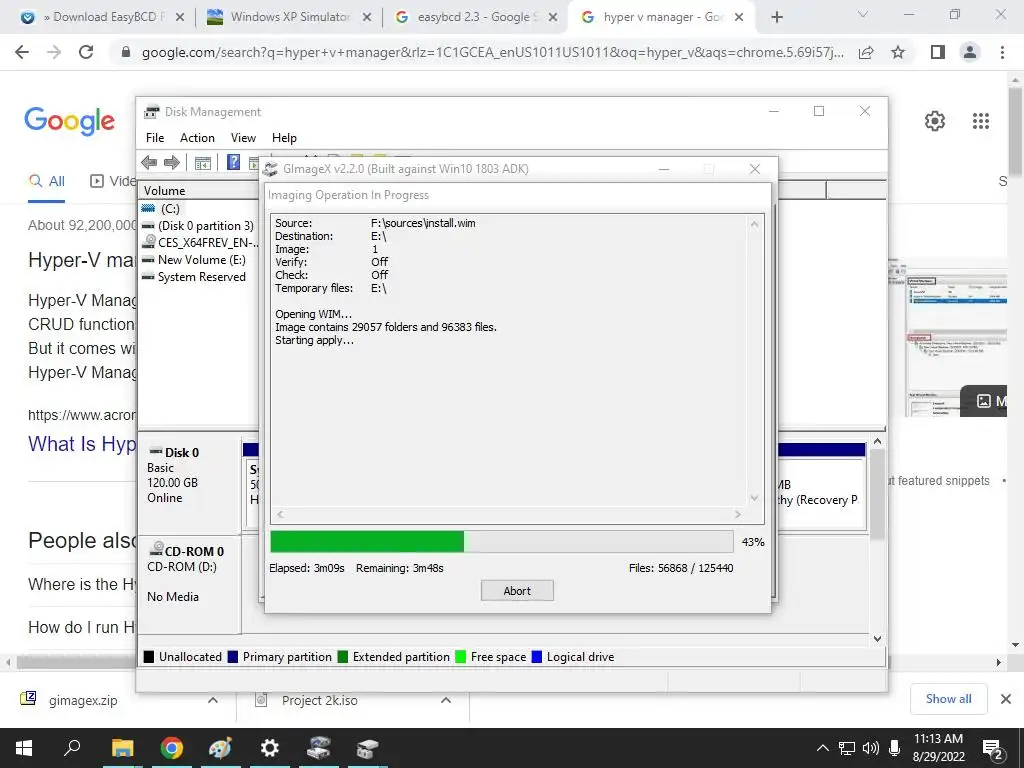Open gimagex.zip downloaded file

click(83, 701)
